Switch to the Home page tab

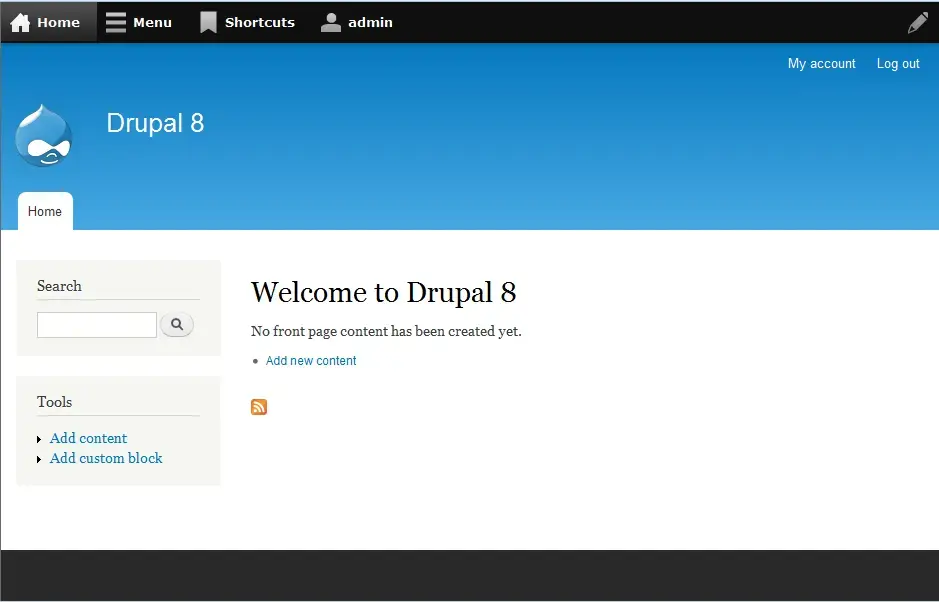coord(44,211)
